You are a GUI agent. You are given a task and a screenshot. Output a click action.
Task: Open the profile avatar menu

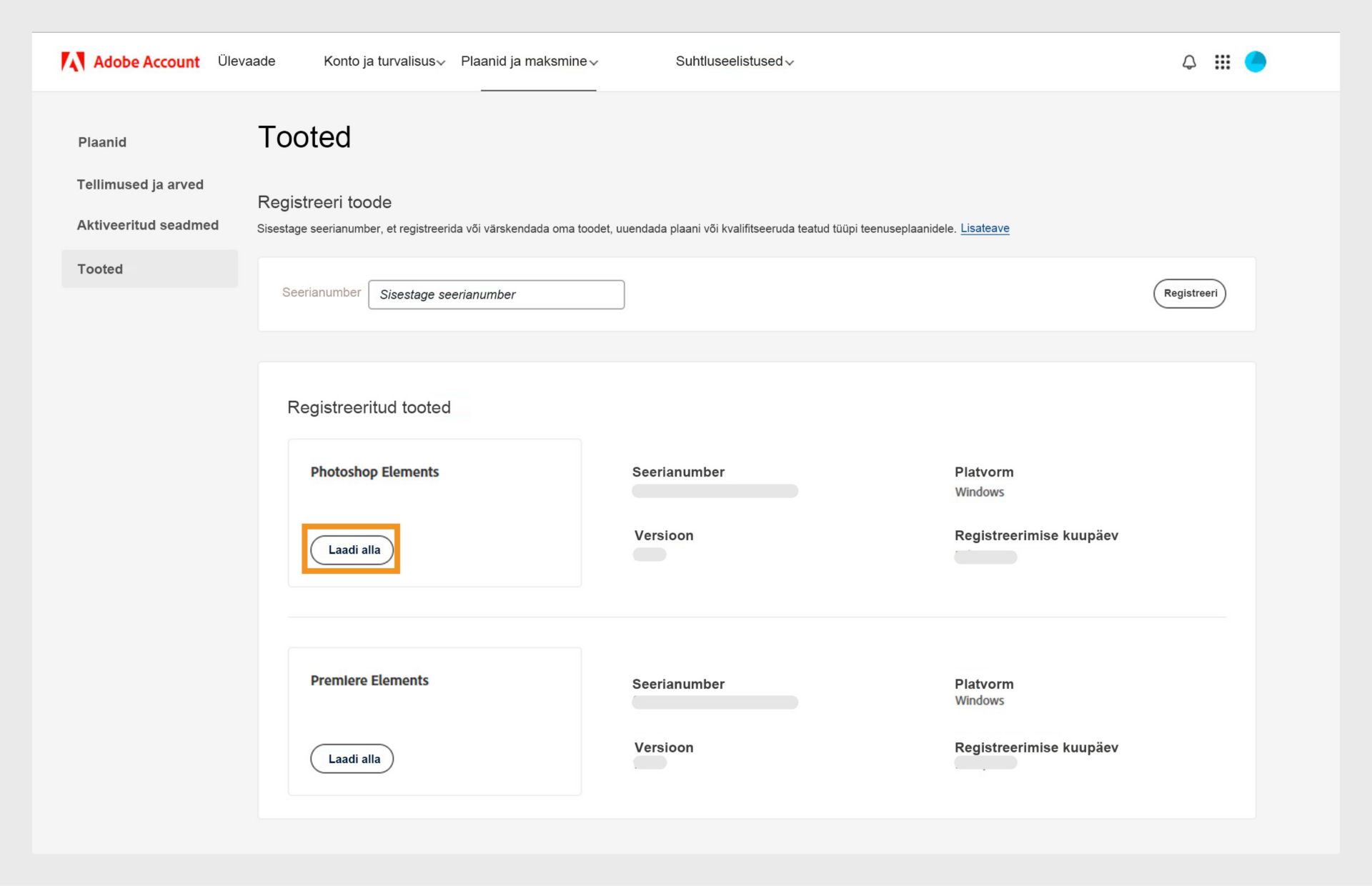[1256, 62]
